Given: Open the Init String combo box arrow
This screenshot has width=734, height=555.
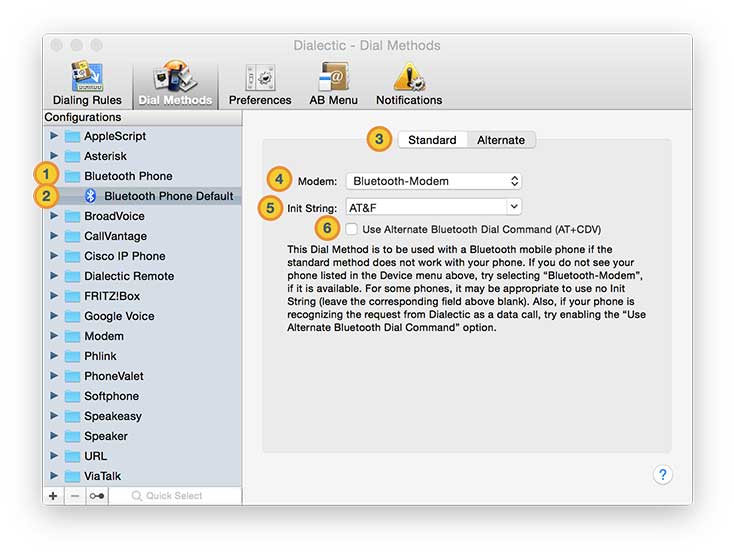Looking at the screenshot, I should coord(514,207).
